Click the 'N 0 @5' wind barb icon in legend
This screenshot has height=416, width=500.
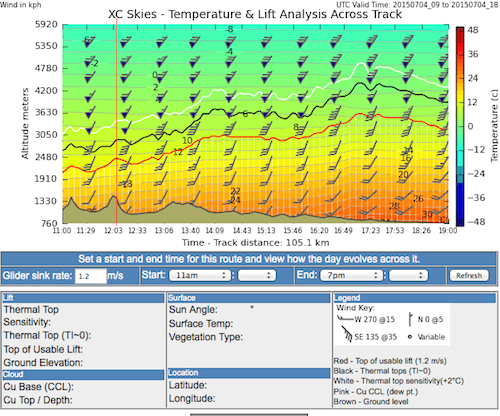(411, 319)
